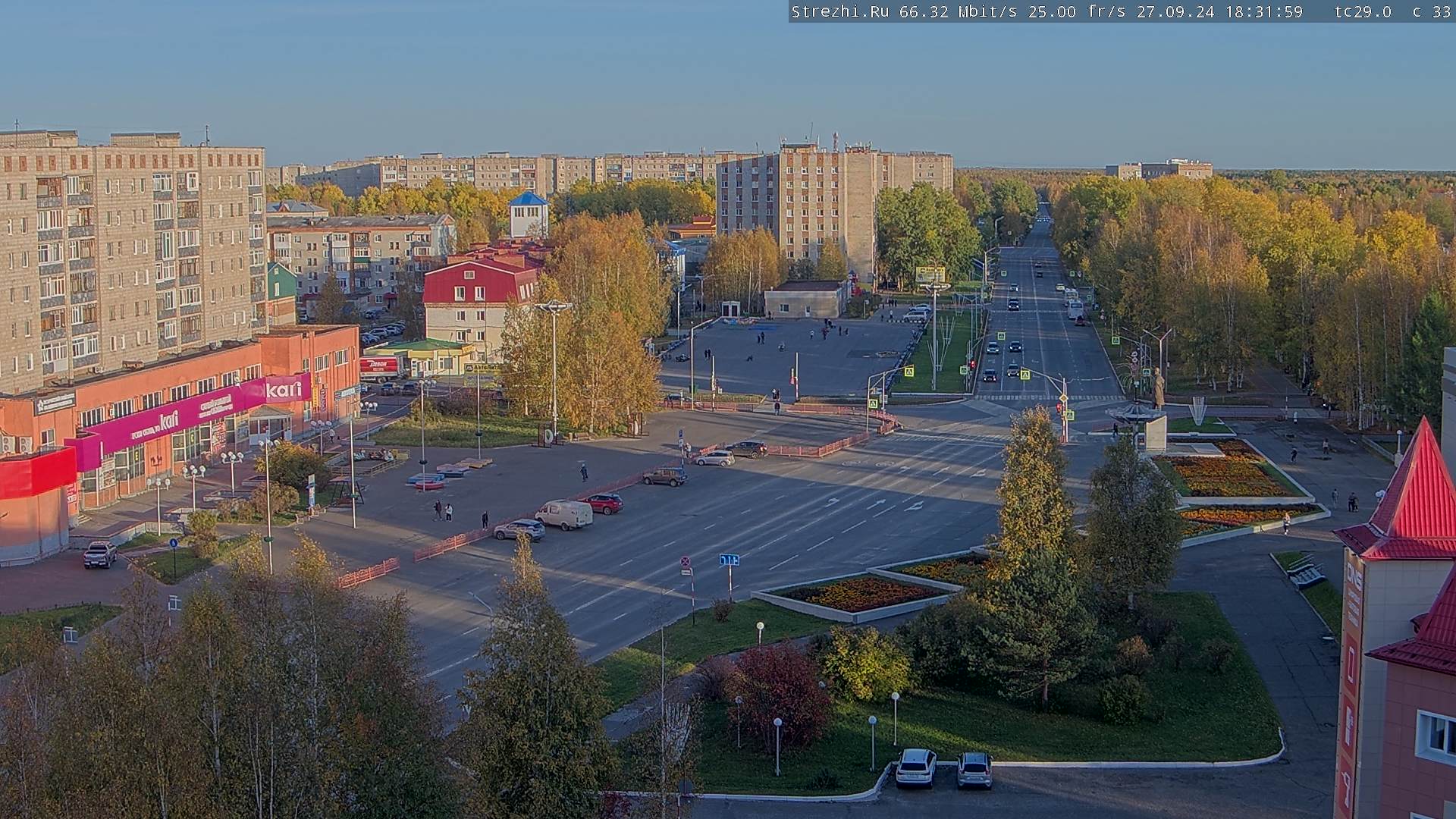This screenshot has width=1456, height=819.
Task: Click the Strezhi.Ru overlay label
Action: (x=840, y=11)
